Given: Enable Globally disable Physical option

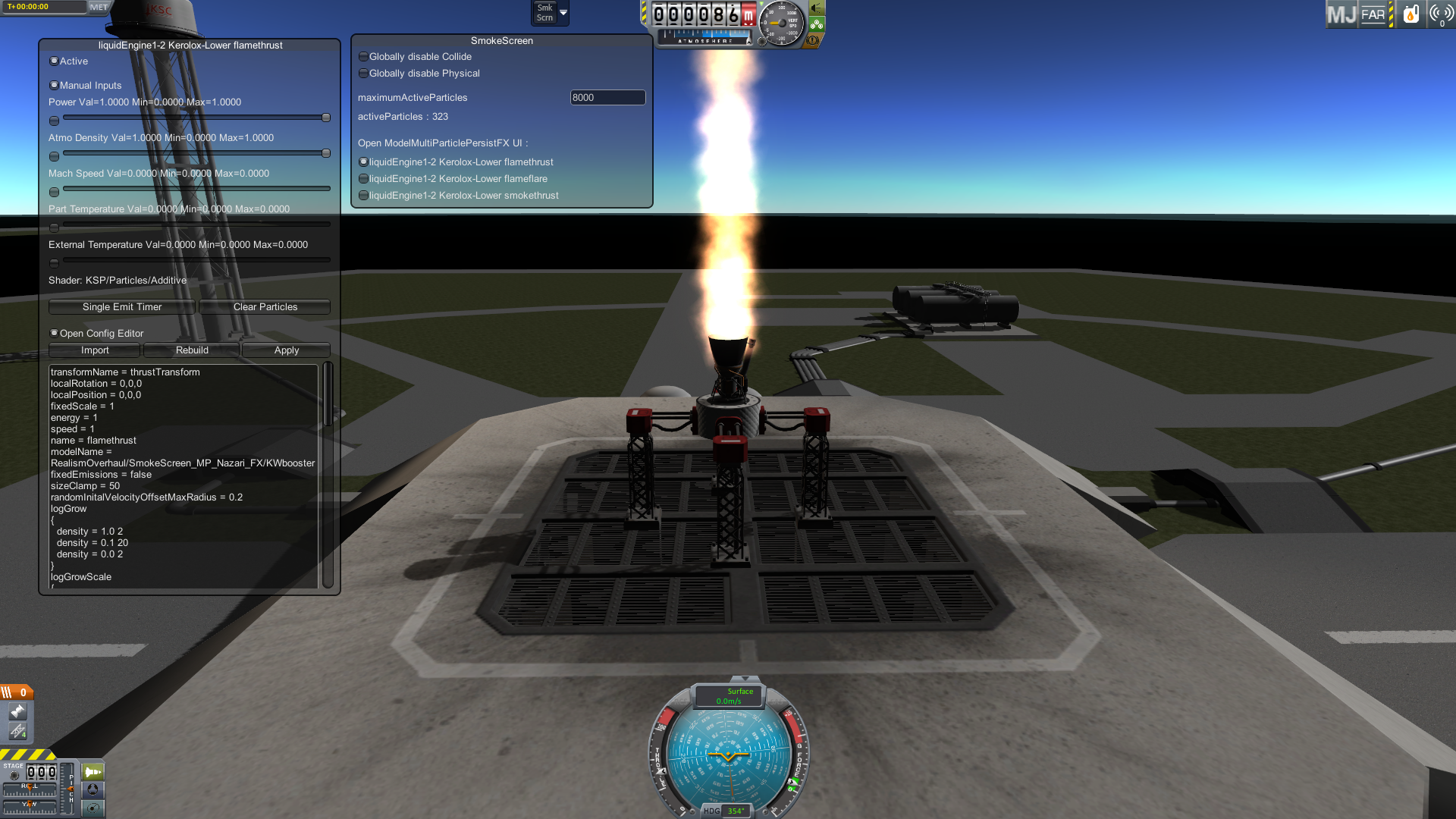Looking at the screenshot, I should point(363,72).
